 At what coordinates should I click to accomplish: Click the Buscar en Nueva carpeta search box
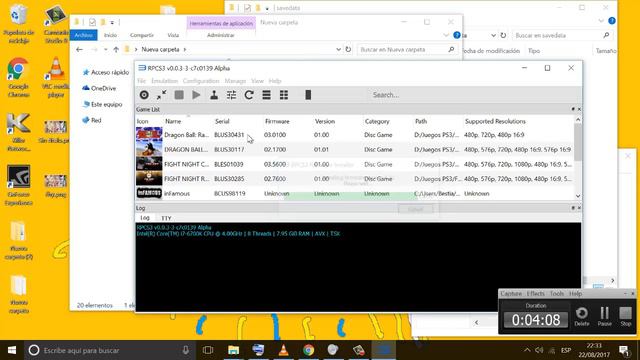pos(407,49)
